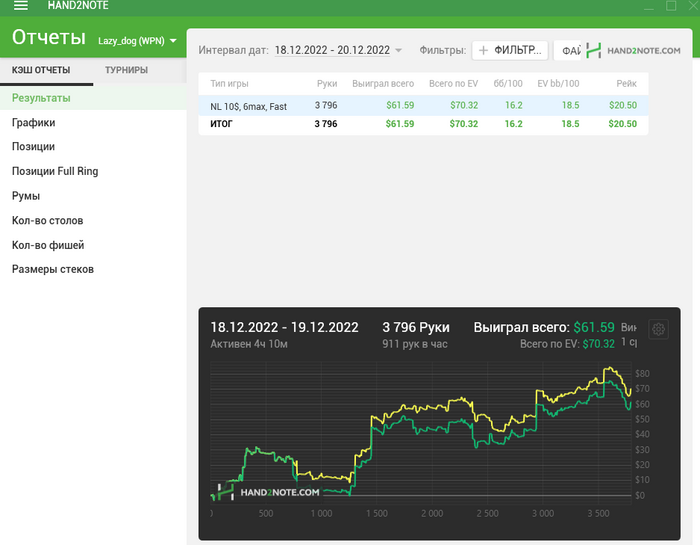700x545 pixels.
Task: Minimize the Hand2Note window
Action: pos(649,6)
